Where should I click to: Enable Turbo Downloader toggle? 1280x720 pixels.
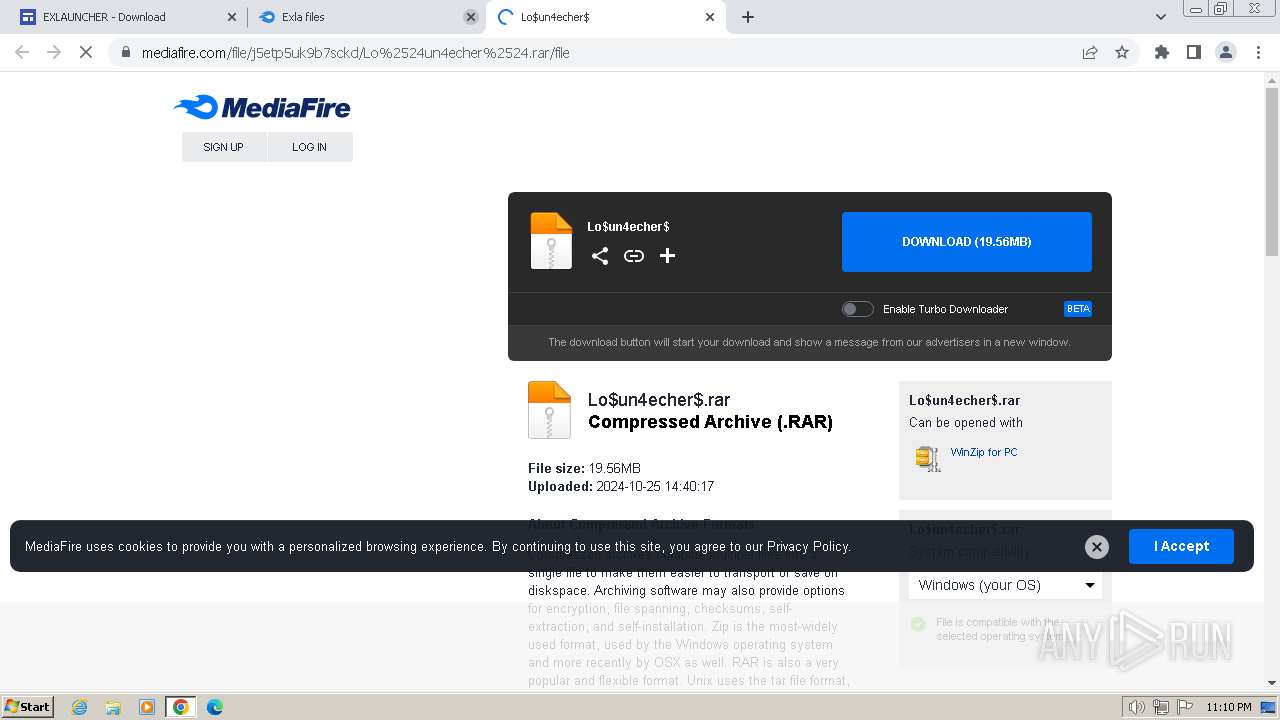click(x=857, y=309)
